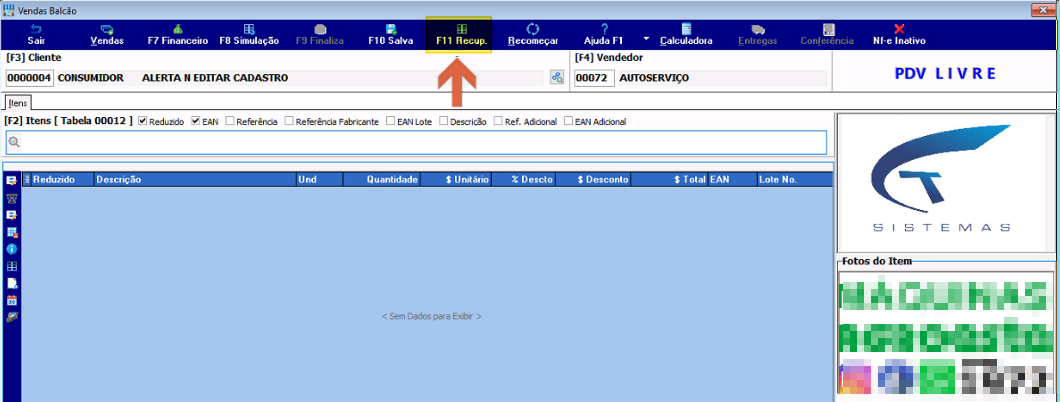Click the item search input field
The image size is (1060, 402).
coord(416,142)
